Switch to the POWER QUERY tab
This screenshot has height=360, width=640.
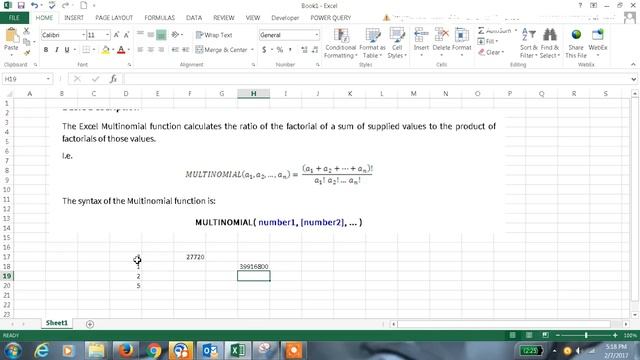tap(331, 18)
